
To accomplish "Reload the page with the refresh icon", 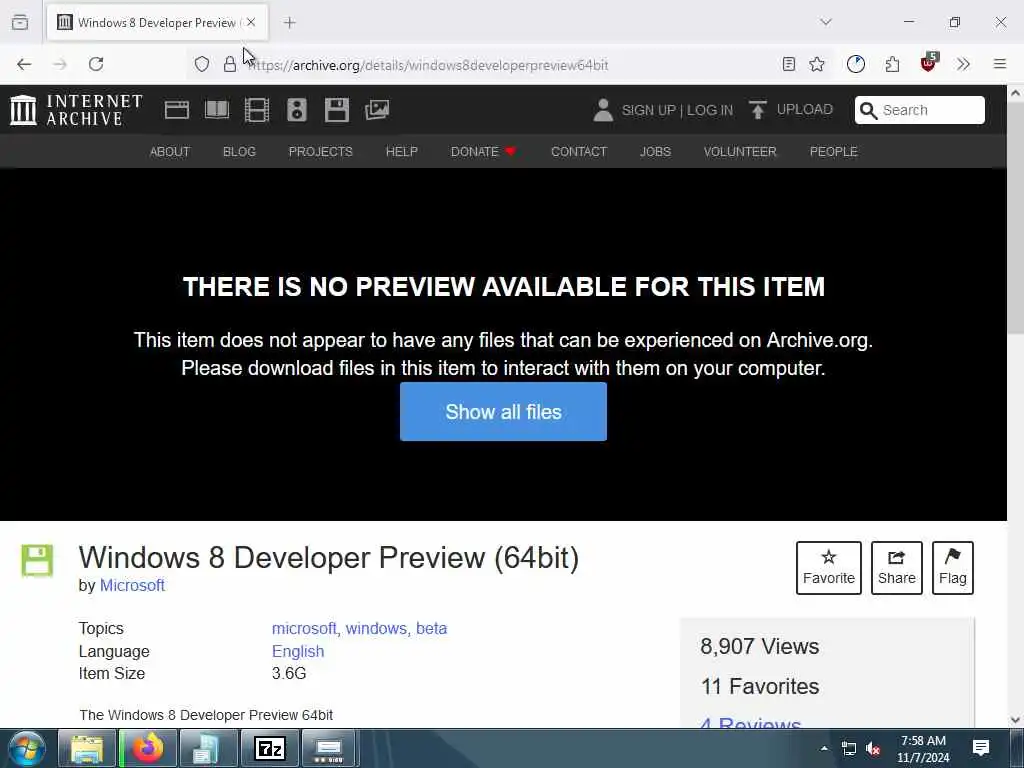I will [96, 64].
